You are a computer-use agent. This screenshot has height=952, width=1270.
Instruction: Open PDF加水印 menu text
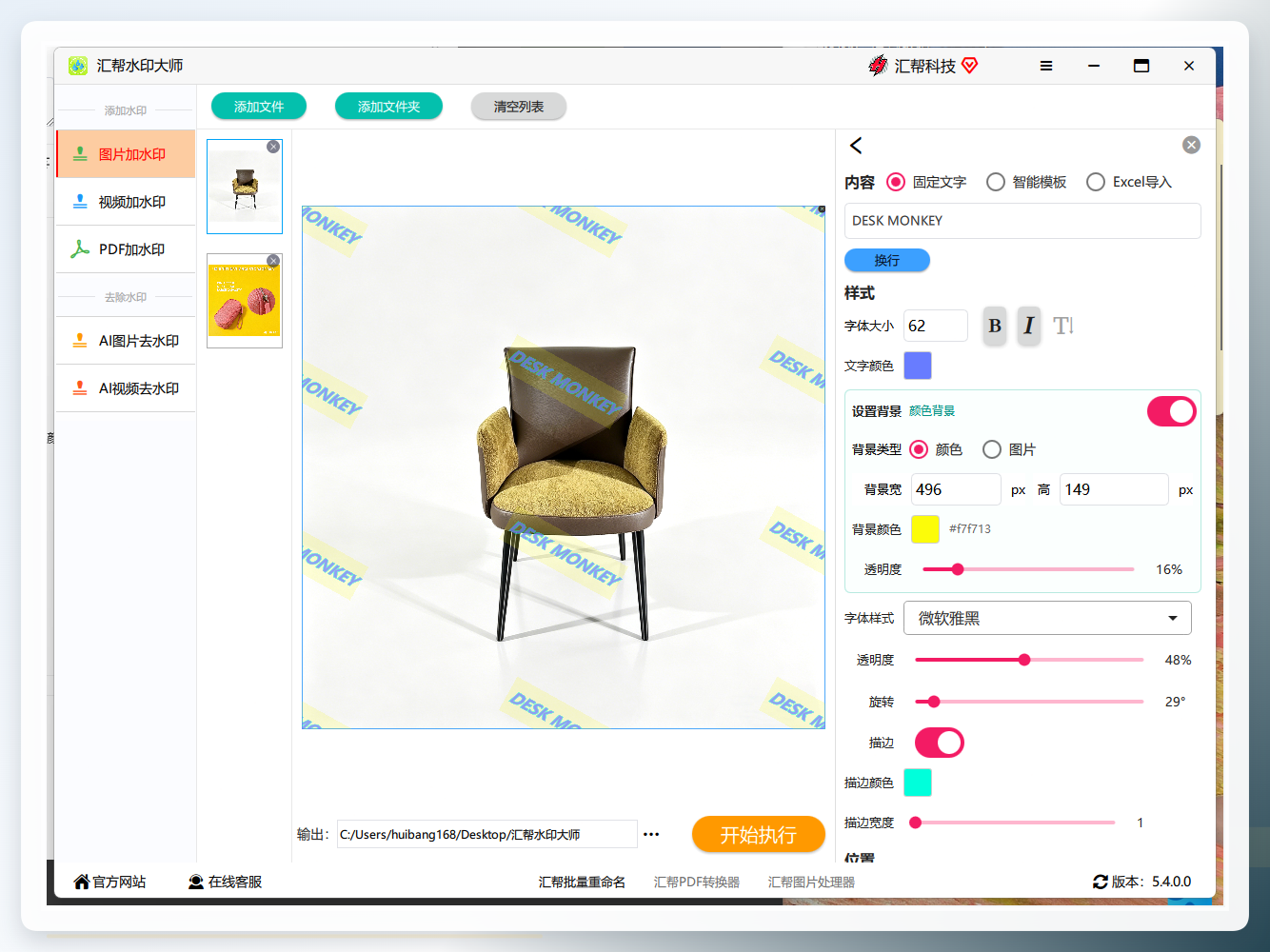coord(132,249)
